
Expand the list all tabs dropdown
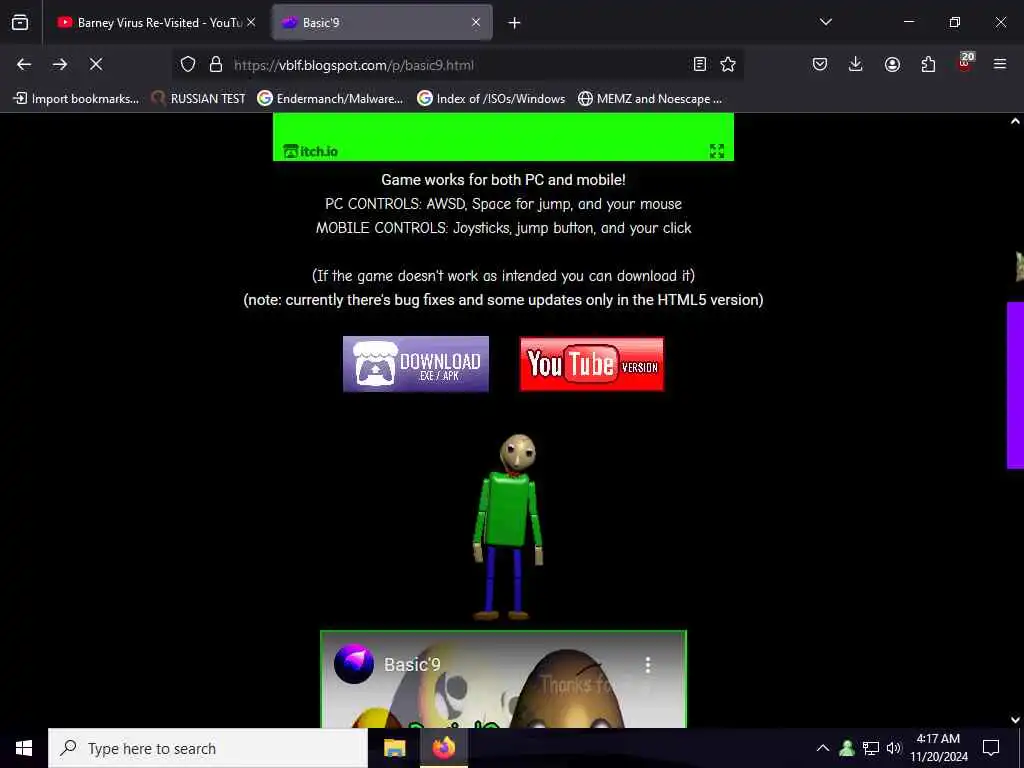point(826,22)
